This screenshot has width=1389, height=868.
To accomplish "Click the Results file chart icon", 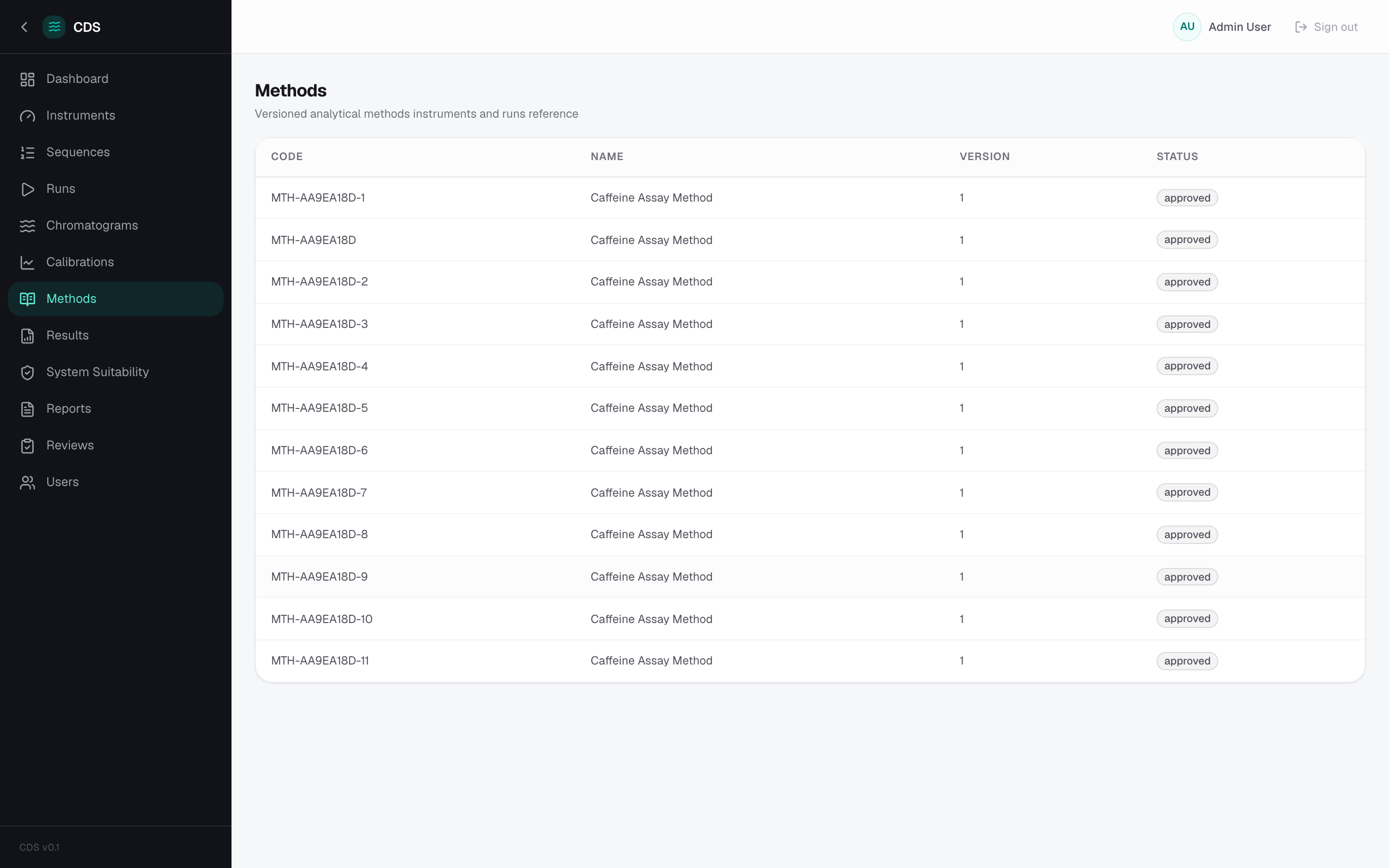I will click(x=27, y=336).
